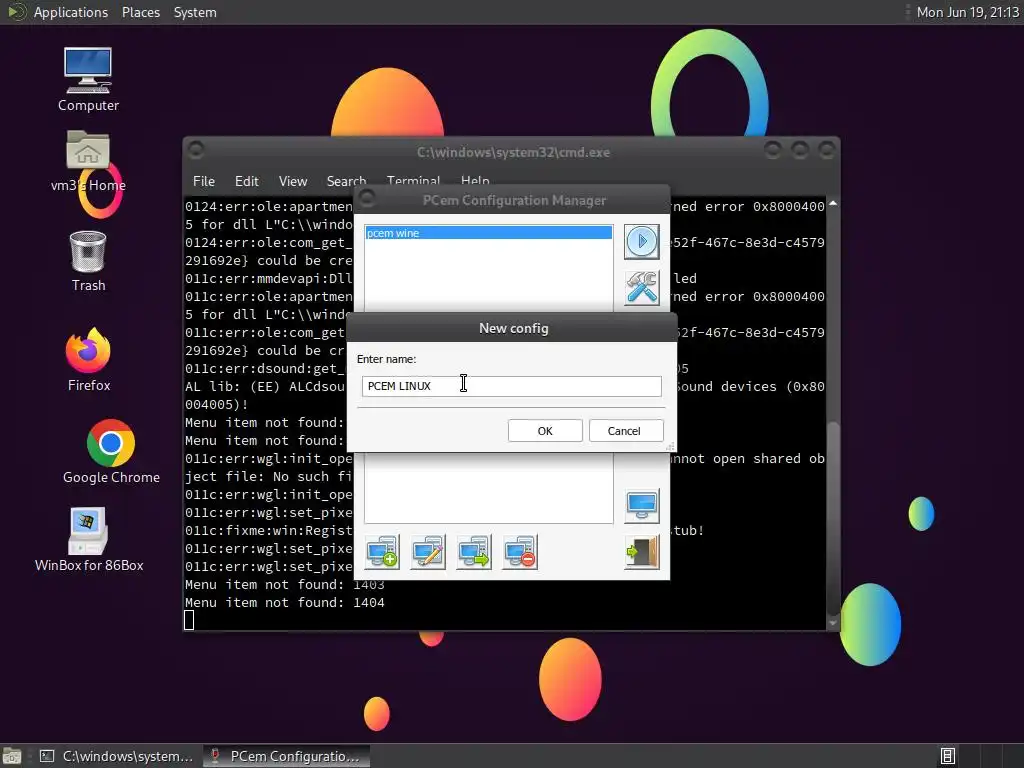Click the workspace switcher icon in bottom panel
The height and width of the screenshot is (768, 1024).
(x=948, y=756)
